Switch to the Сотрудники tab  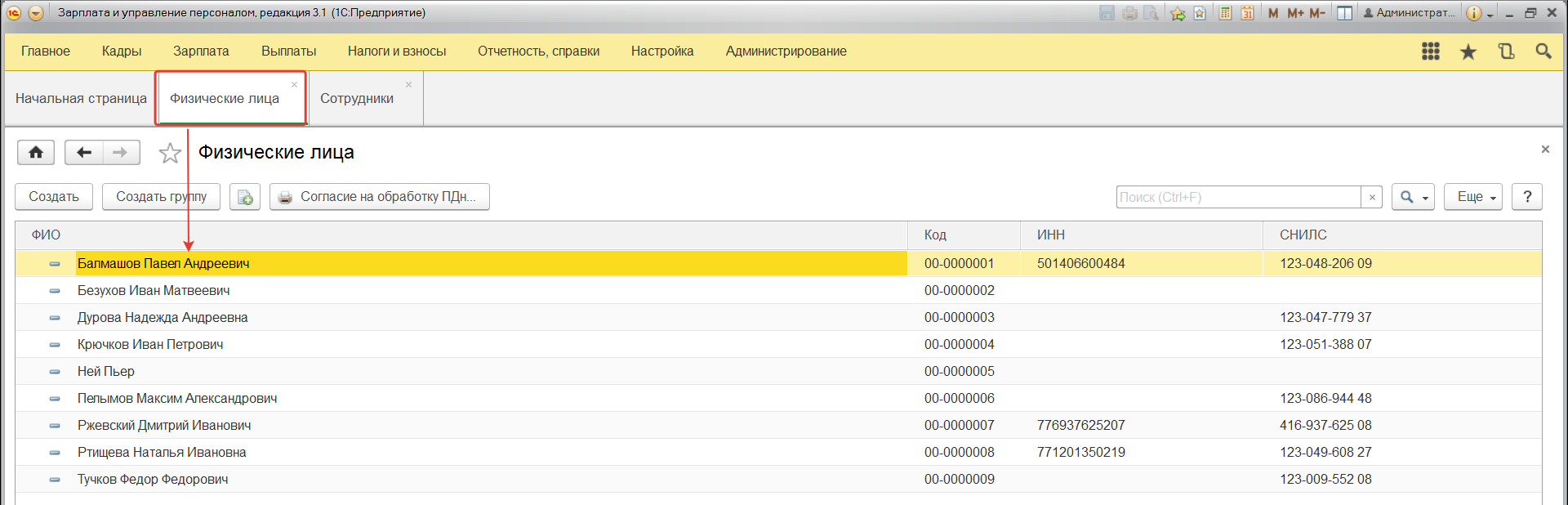(357, 99)
